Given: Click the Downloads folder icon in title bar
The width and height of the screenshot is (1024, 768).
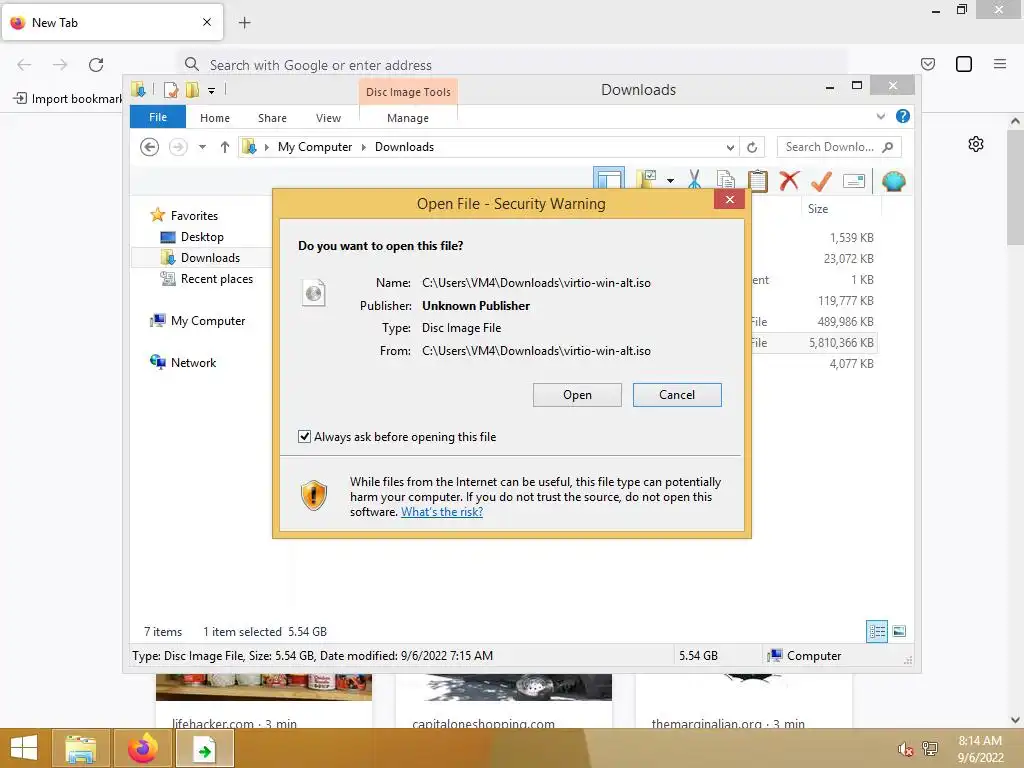Looking at the screenshot, I should [x=138, y=89].
